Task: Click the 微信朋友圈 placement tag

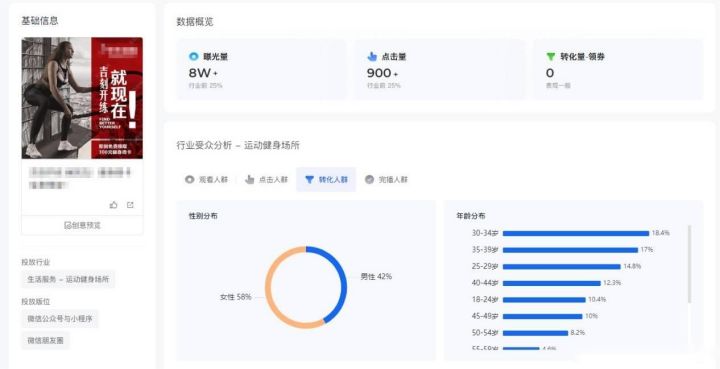Action: [45, 341]
